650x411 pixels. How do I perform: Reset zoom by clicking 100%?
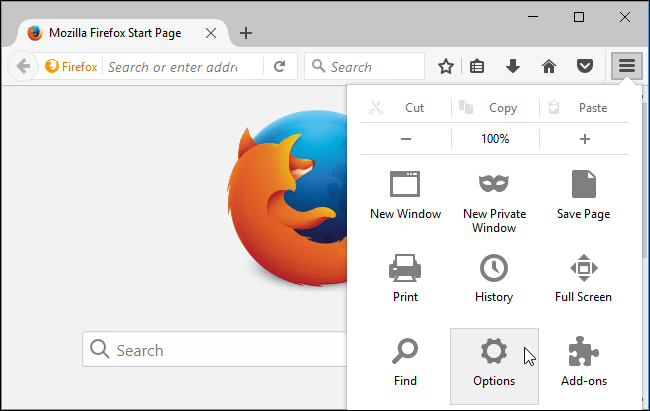pos(495,139)
